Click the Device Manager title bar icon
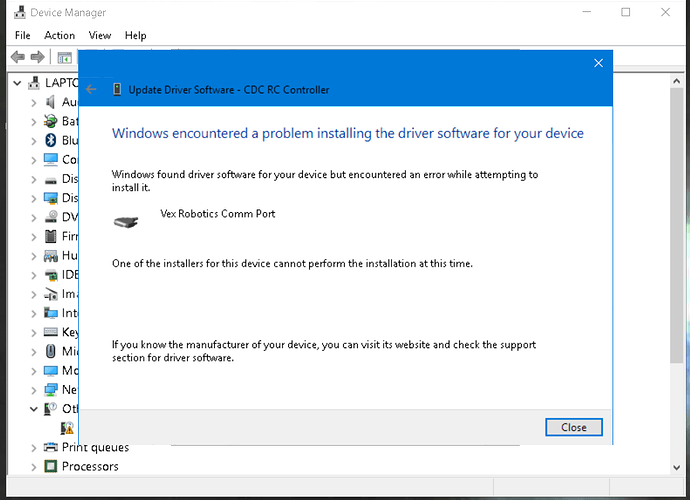Image resolution: width=690 pixels, height=500 pixels. [x=19, y=12]
